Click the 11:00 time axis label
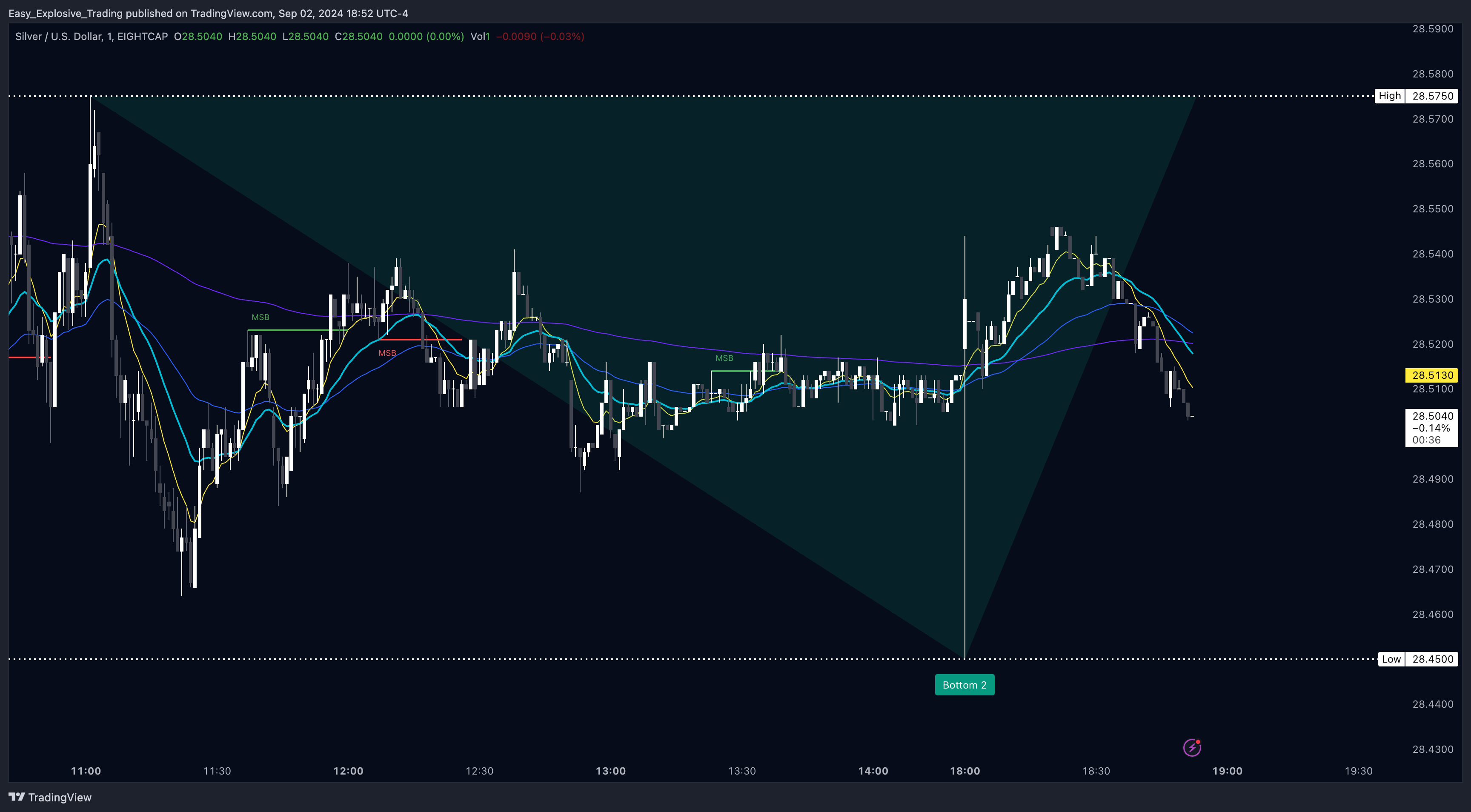 click(x=86, y=771)
